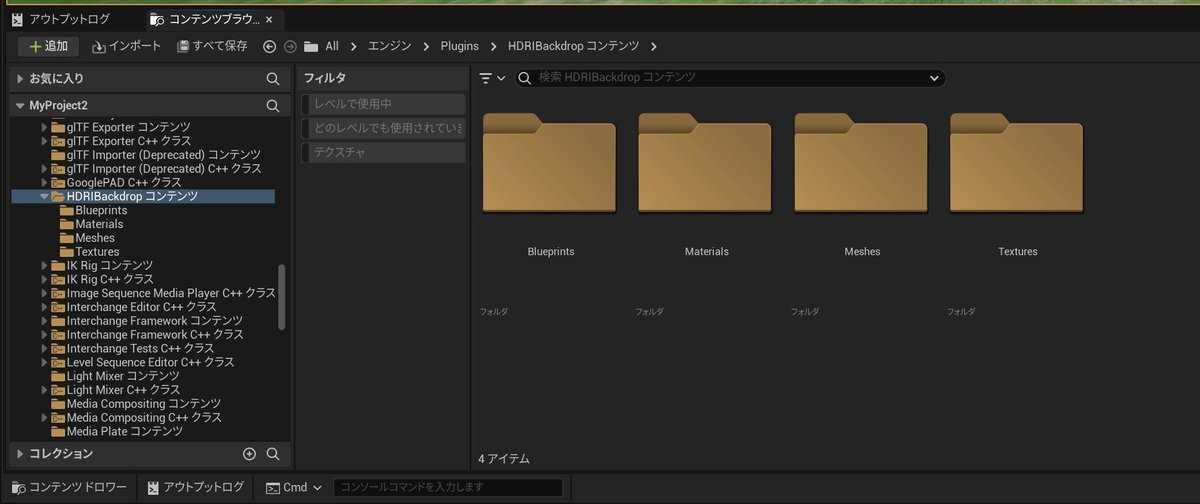The height and width of the screenshot is (504, 1200).
Task: Select the エンジン breadcrumb
Action: pos(389,46)
